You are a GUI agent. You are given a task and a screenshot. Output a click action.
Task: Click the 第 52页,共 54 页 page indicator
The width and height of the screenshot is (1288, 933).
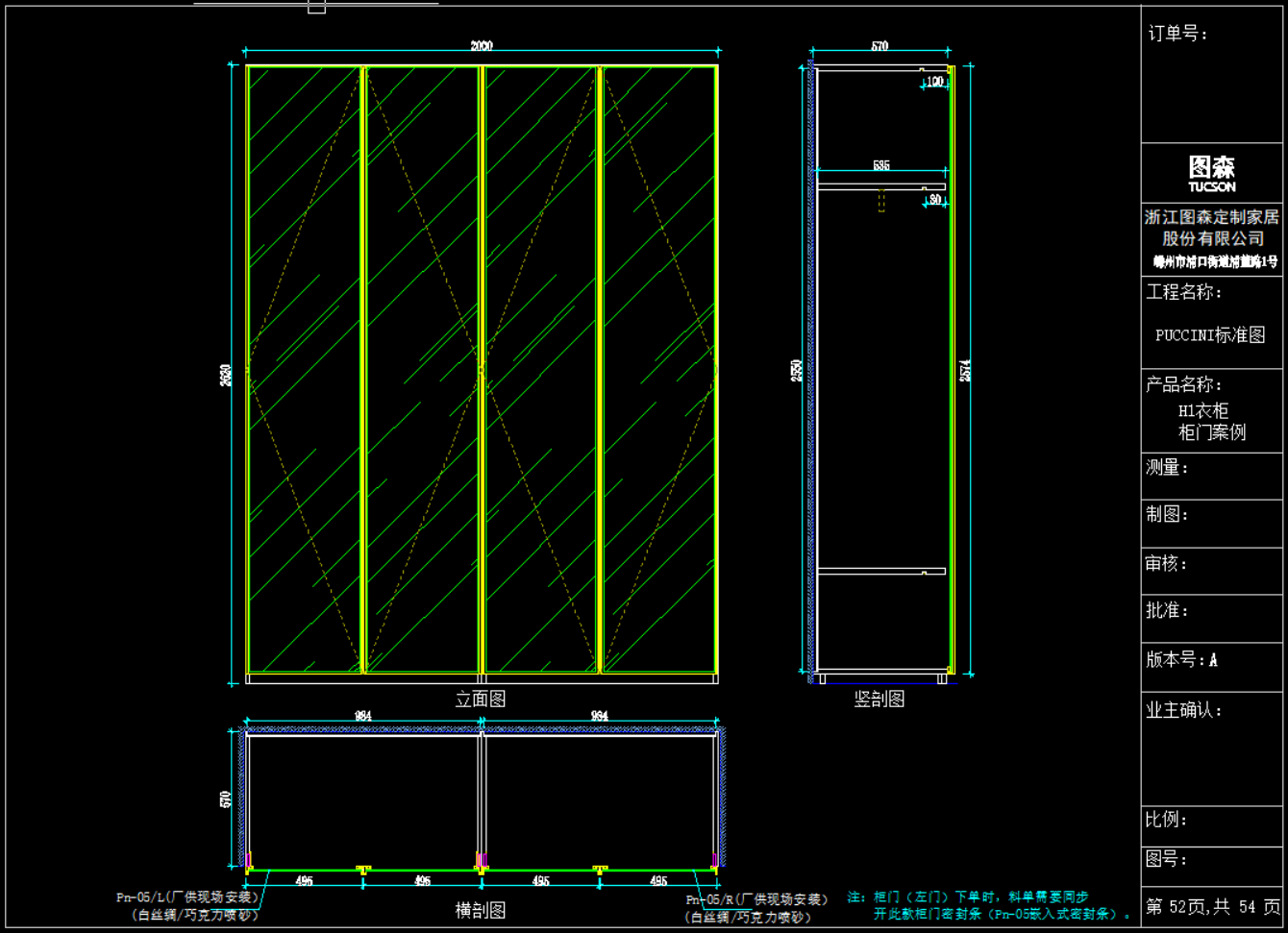(x=1213, y=907)
